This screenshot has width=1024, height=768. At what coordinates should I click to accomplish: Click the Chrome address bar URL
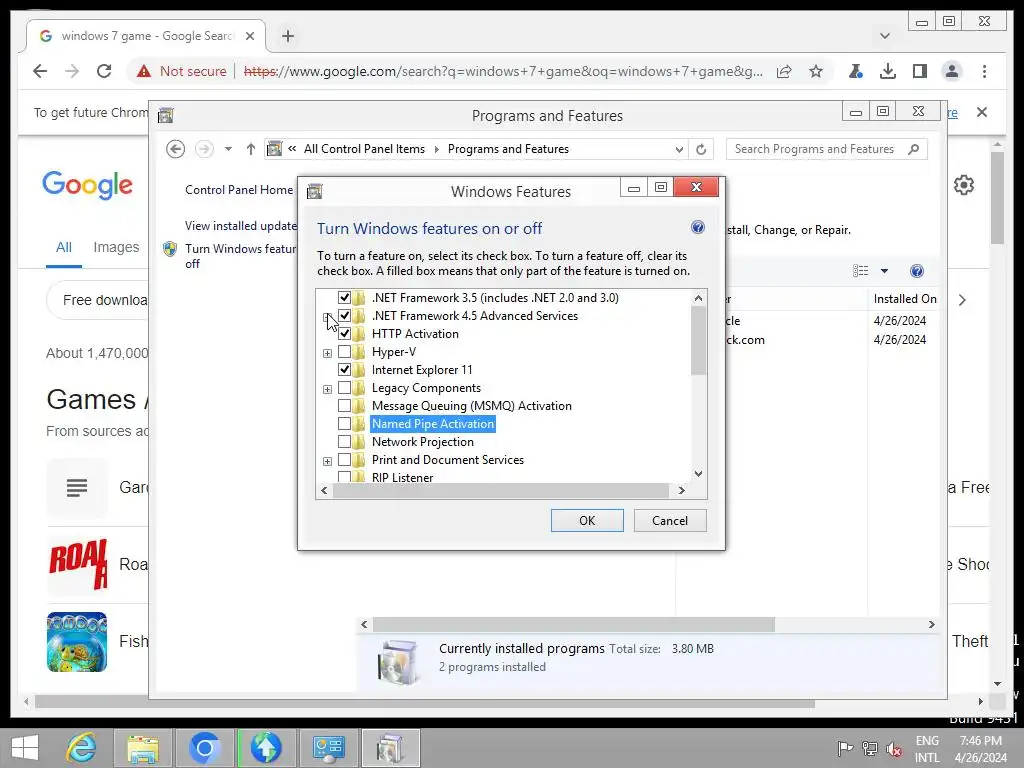503,71
